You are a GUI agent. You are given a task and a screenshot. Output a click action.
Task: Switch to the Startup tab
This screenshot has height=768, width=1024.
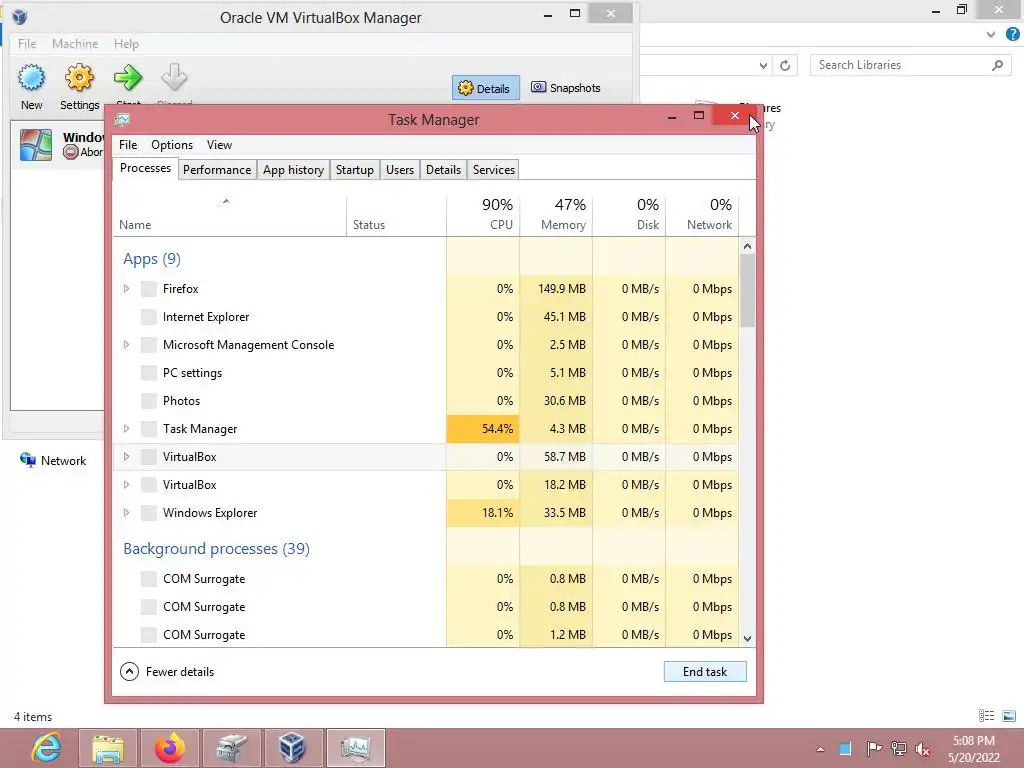[355, 170]
